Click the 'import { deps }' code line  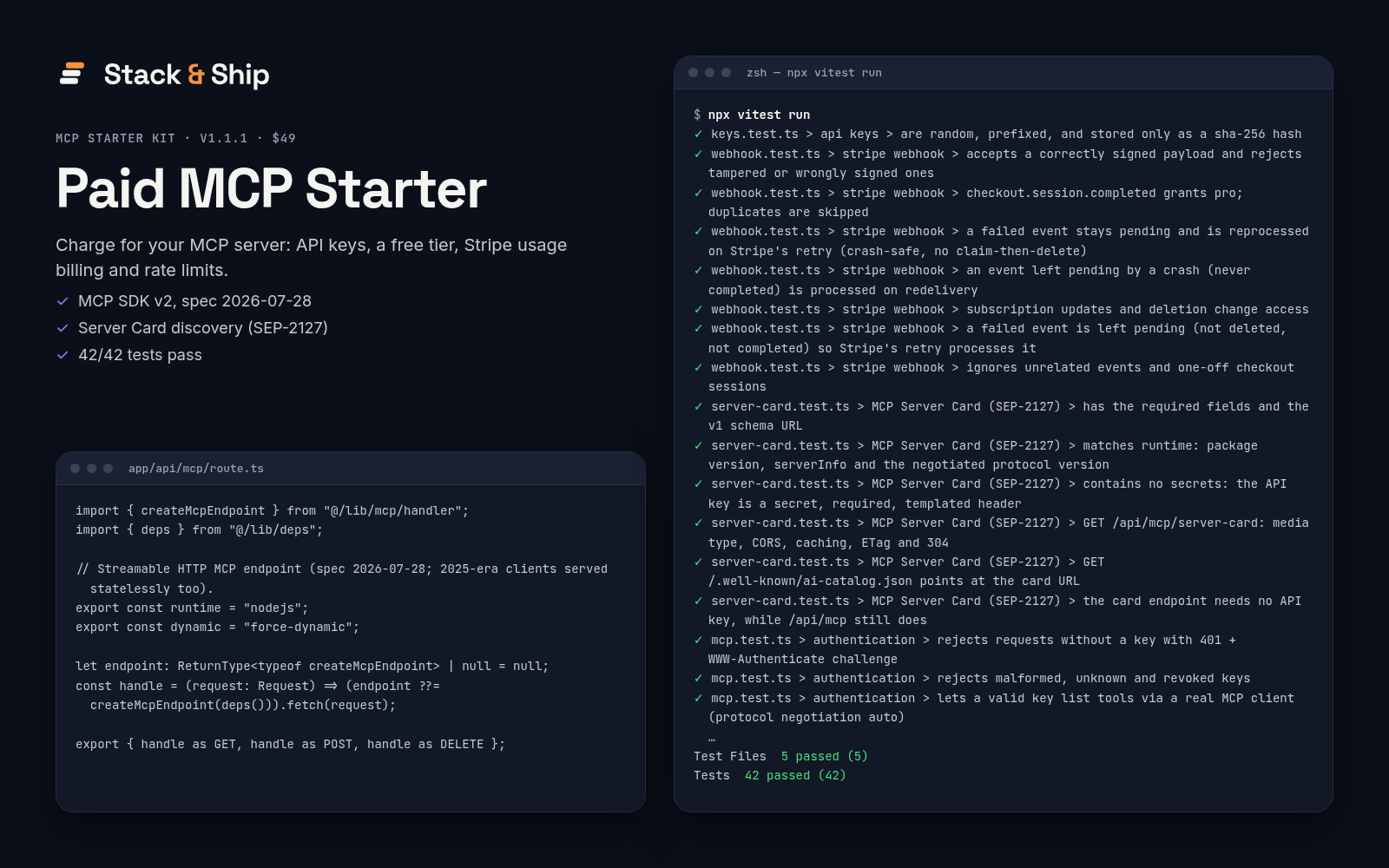pos(199,529)
